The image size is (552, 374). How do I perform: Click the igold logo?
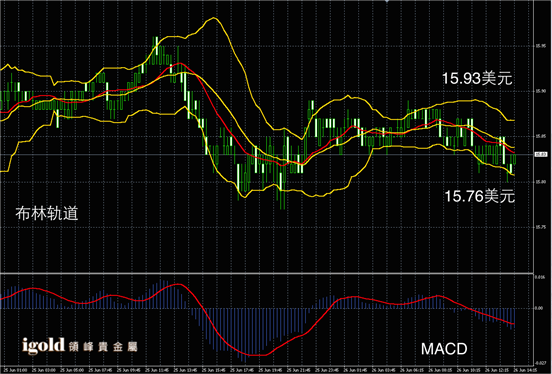(x=44, y=345)
